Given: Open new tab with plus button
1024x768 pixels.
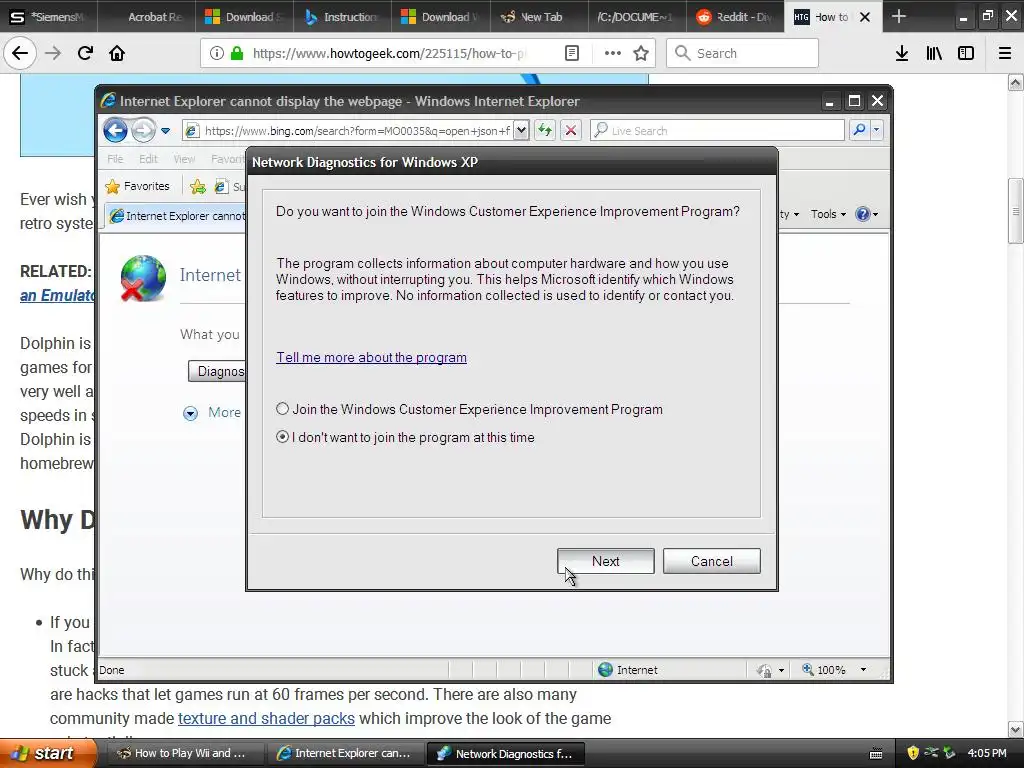Looking at the screenshot, I should pos(899,16).
